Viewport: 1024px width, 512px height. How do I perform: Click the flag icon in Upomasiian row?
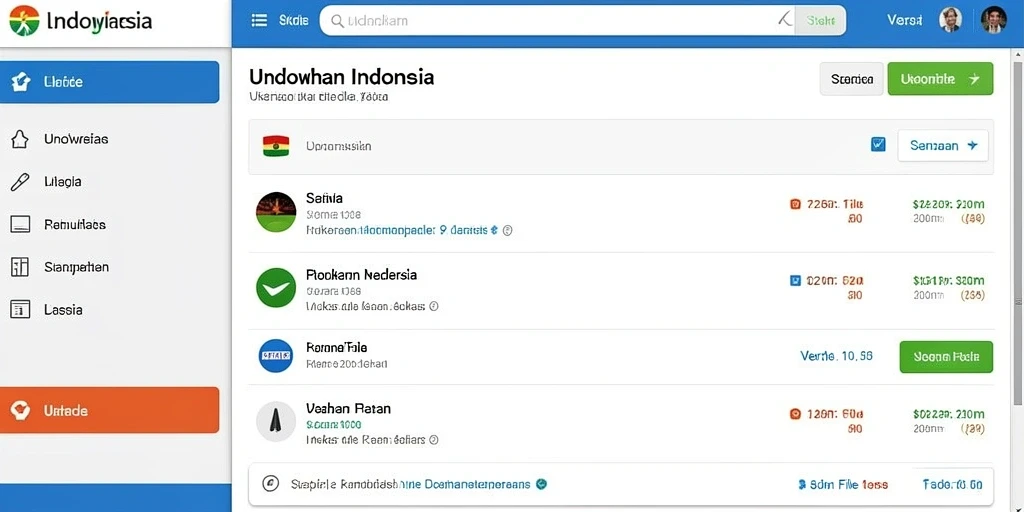[x=276, y=146]
